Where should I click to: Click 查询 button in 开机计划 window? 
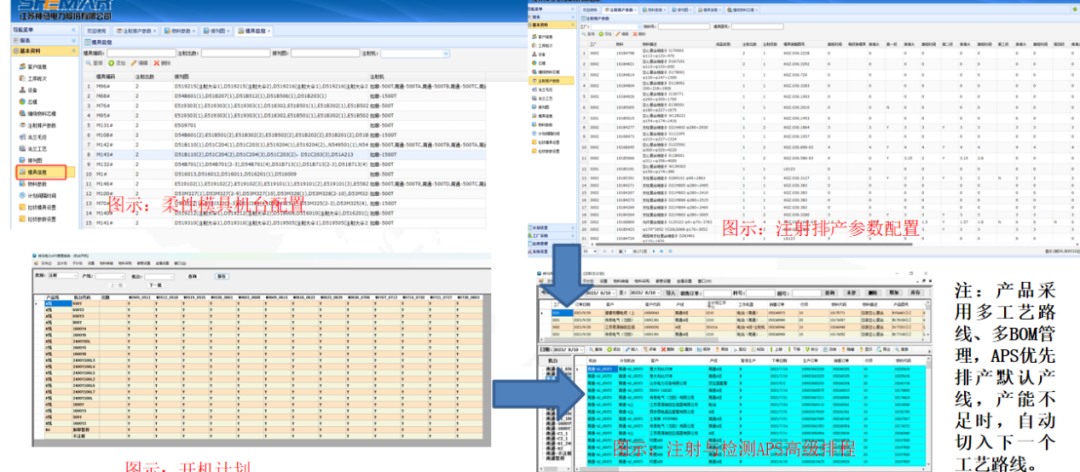click(191, 276)
